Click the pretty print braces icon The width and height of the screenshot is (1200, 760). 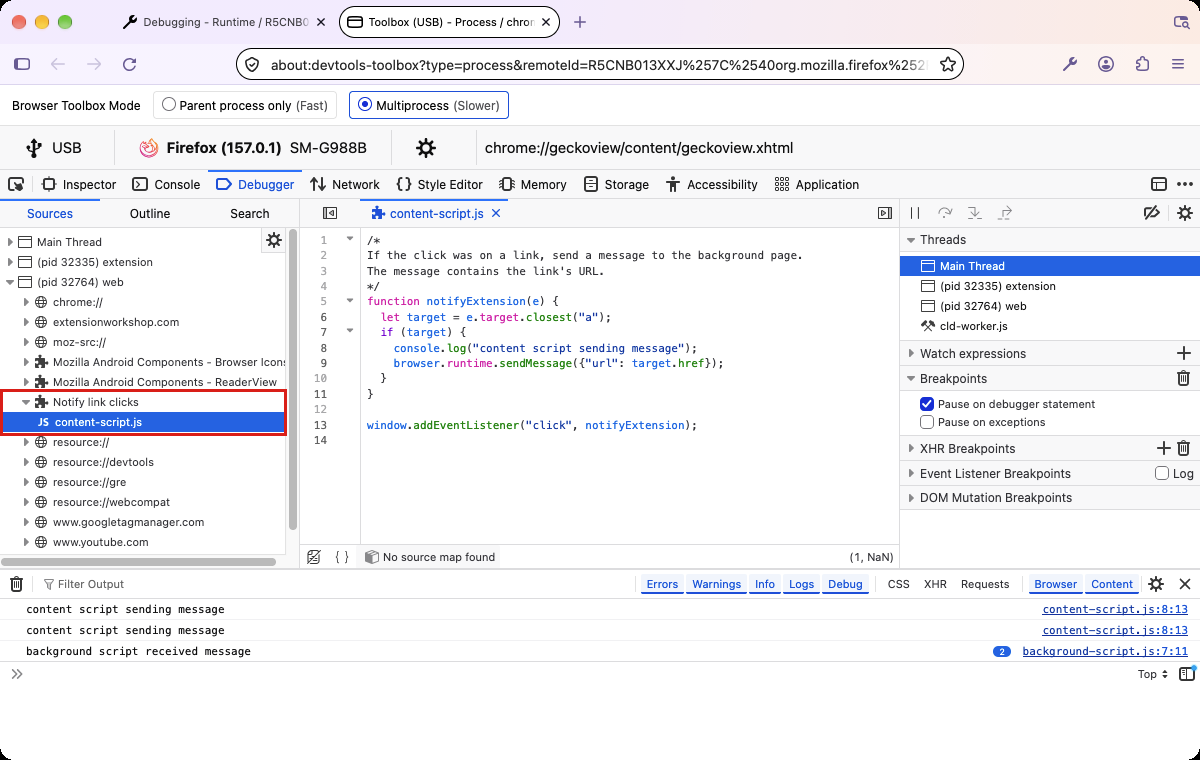pyautogui.click(x=342, y=557)
